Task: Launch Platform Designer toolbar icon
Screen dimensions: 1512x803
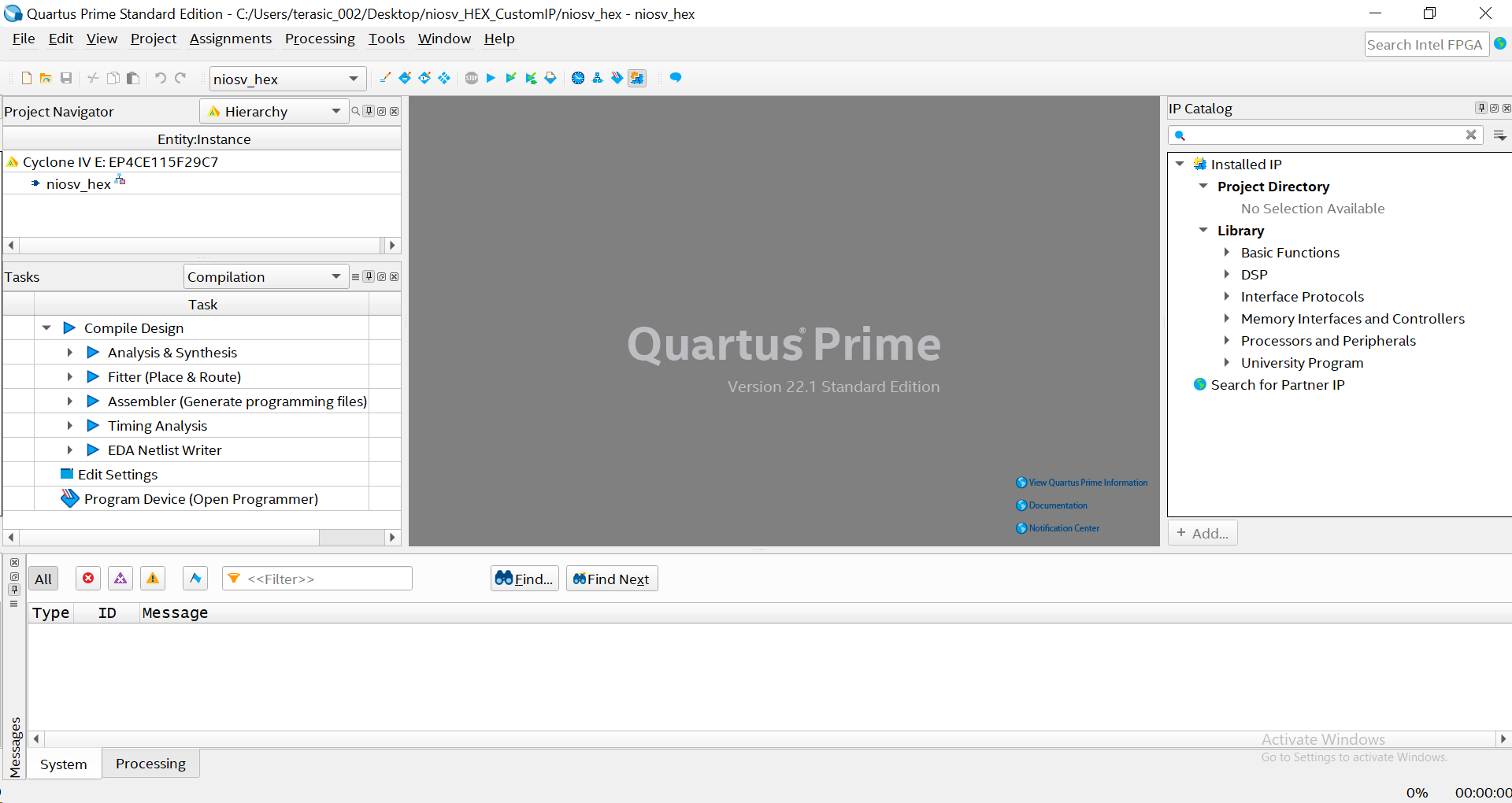Action: (x=637, y=78)
